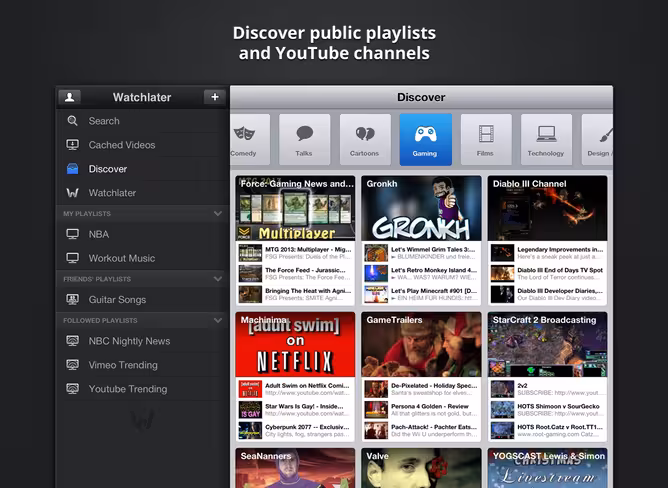Choose the Cartoons category icon
This screenshot has width=668, height=488.
tap(365, 139)
